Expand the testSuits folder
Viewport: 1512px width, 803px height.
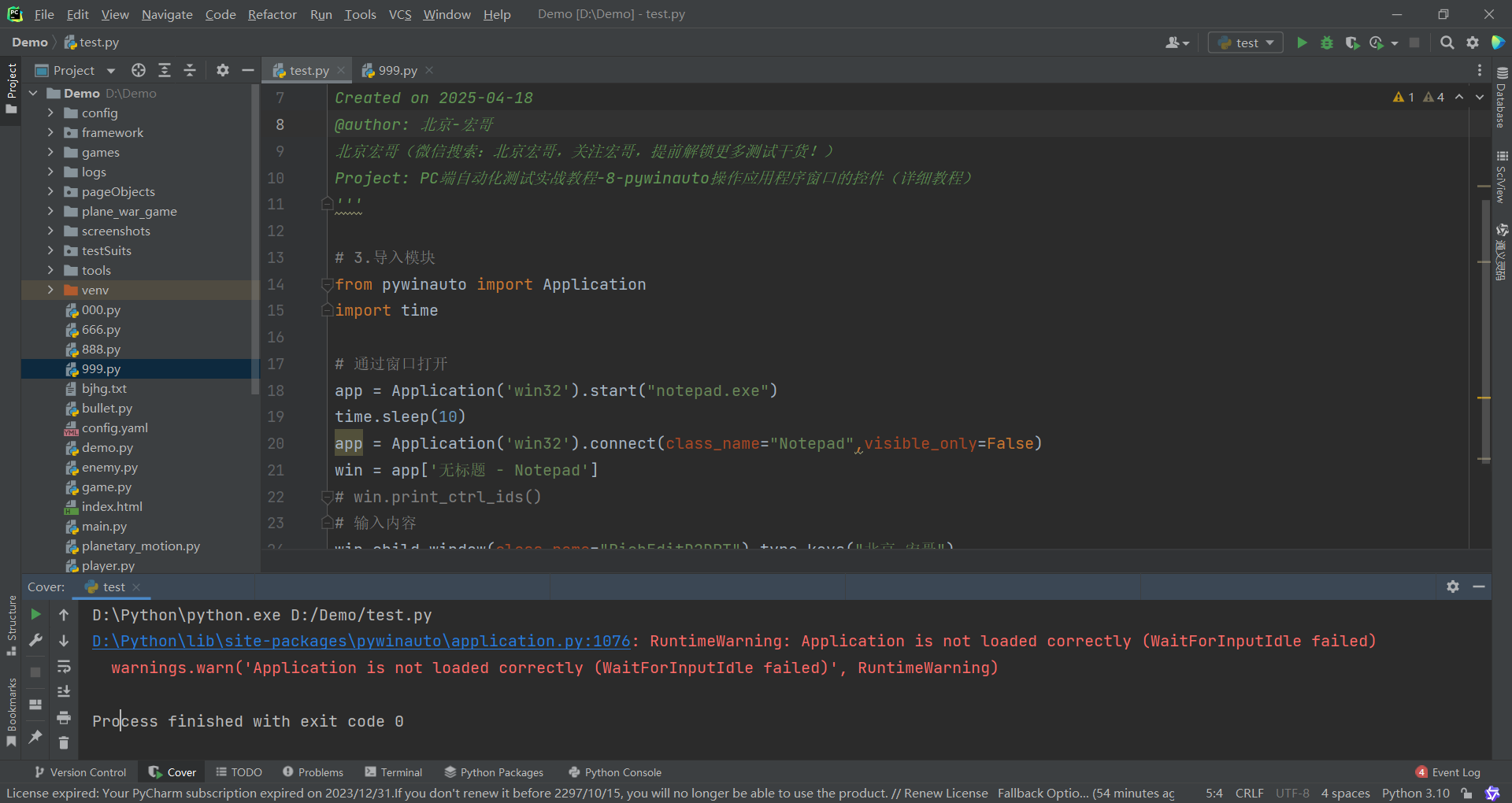pyautogui.click(x=50, y=250)
